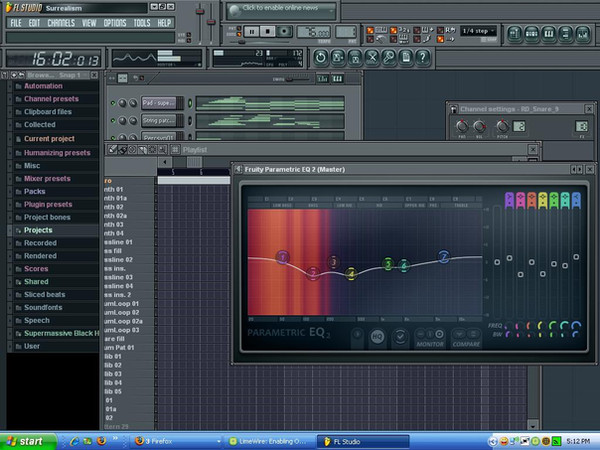This screenshot has width=600, height=450.
Task: Select the pencil draw tool in Playlist
Action: (112, 150)
